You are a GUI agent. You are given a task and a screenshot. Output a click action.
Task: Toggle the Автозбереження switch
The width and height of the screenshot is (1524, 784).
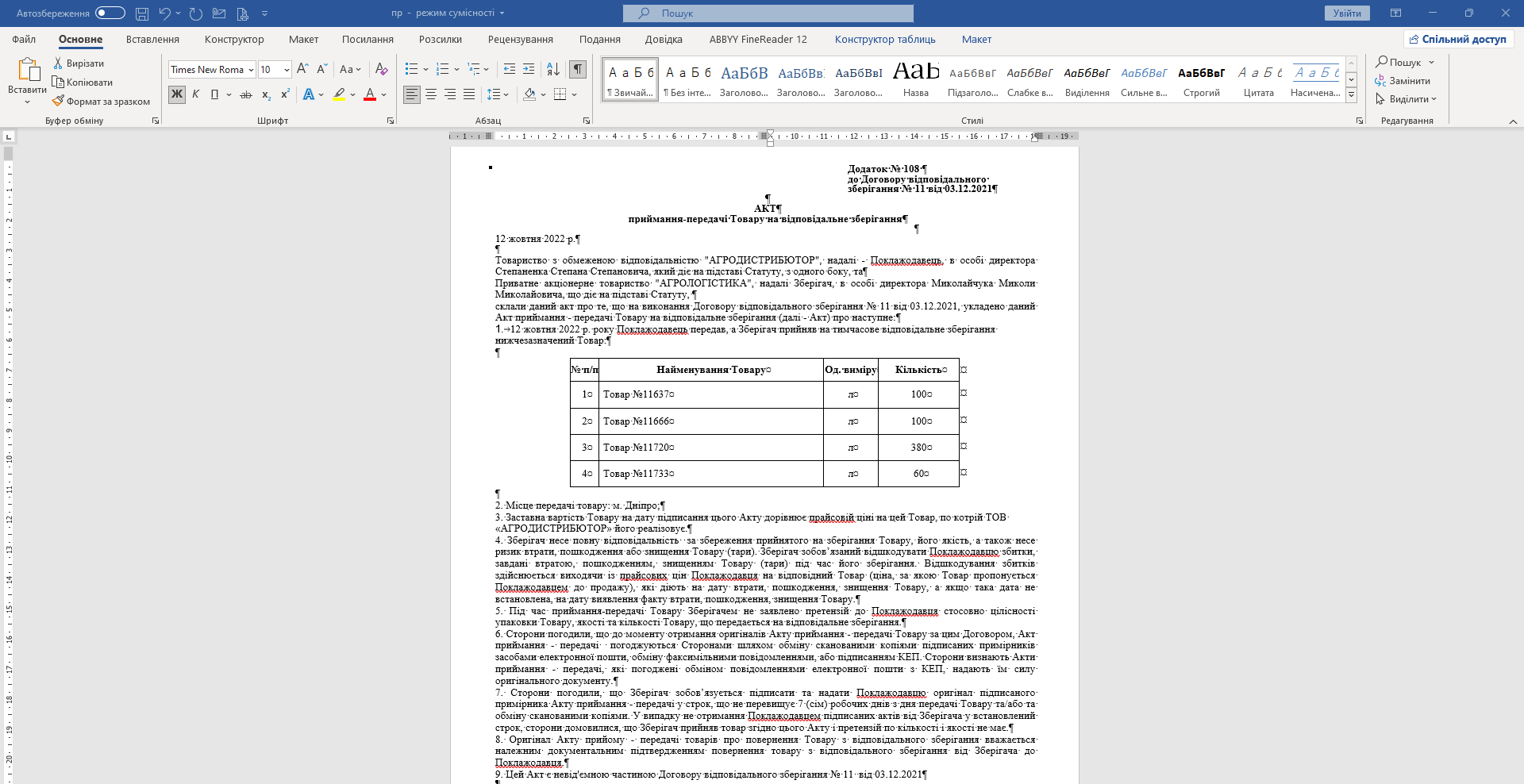coord(110,13)
